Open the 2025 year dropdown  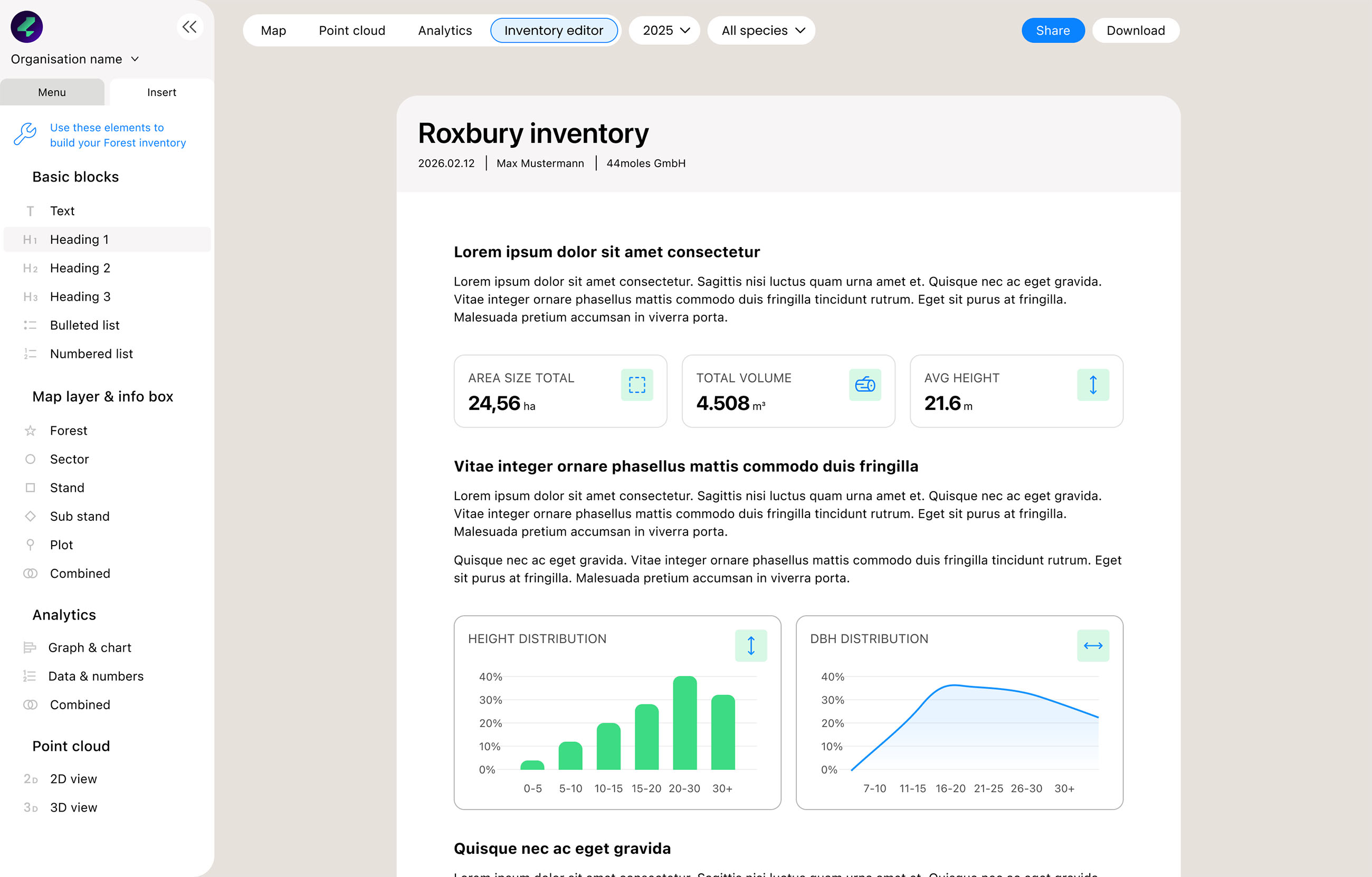[x=665, y=30]
